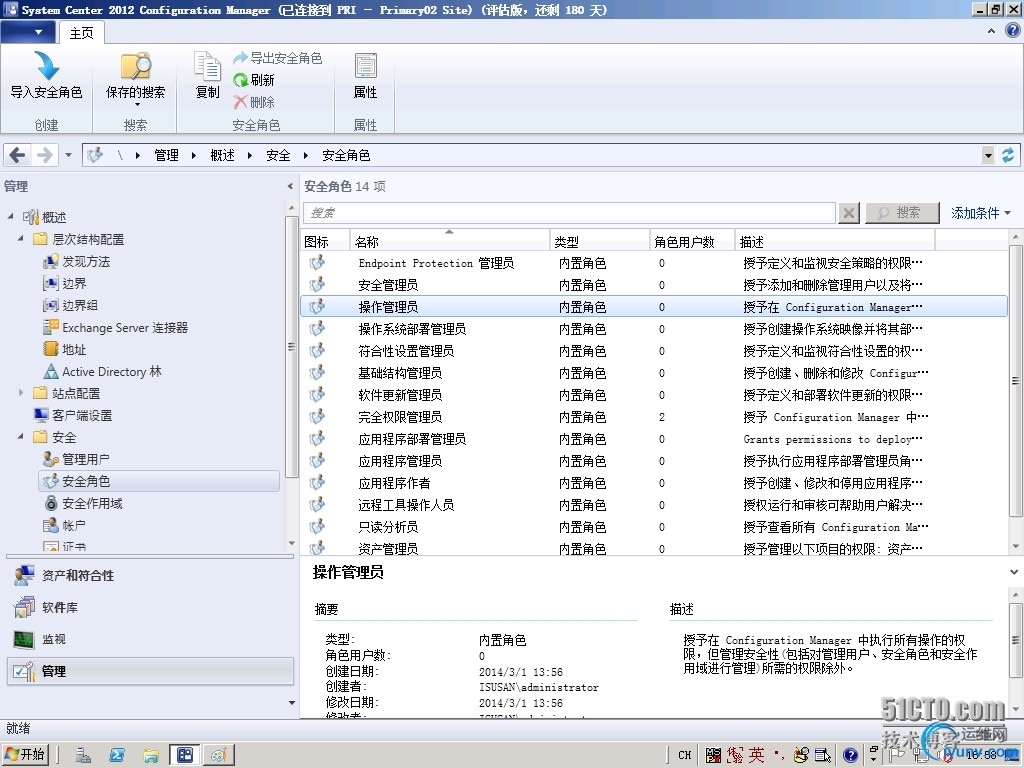Click the role list vertical scrollbar
Viewport: 1024px width, 768px height.
(x=1015, y=380)
